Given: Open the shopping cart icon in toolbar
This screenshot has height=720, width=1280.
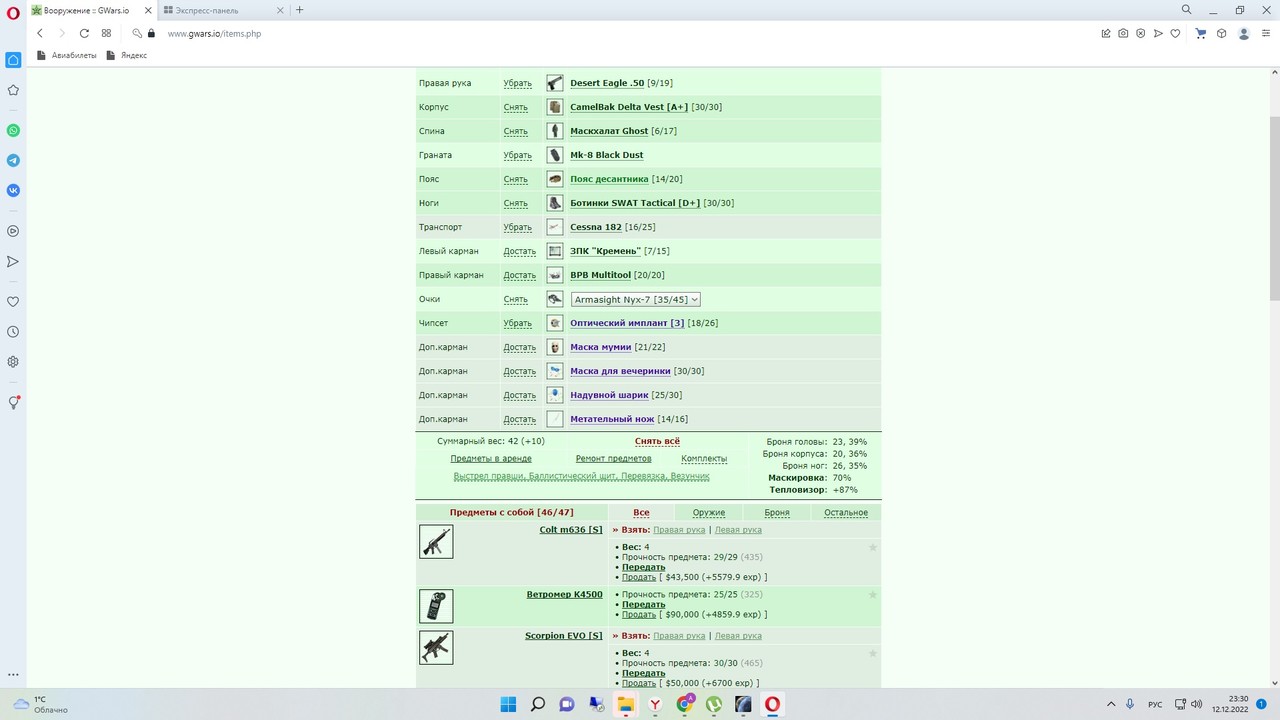Looking at the screenshot, I should click(1201, 33).
